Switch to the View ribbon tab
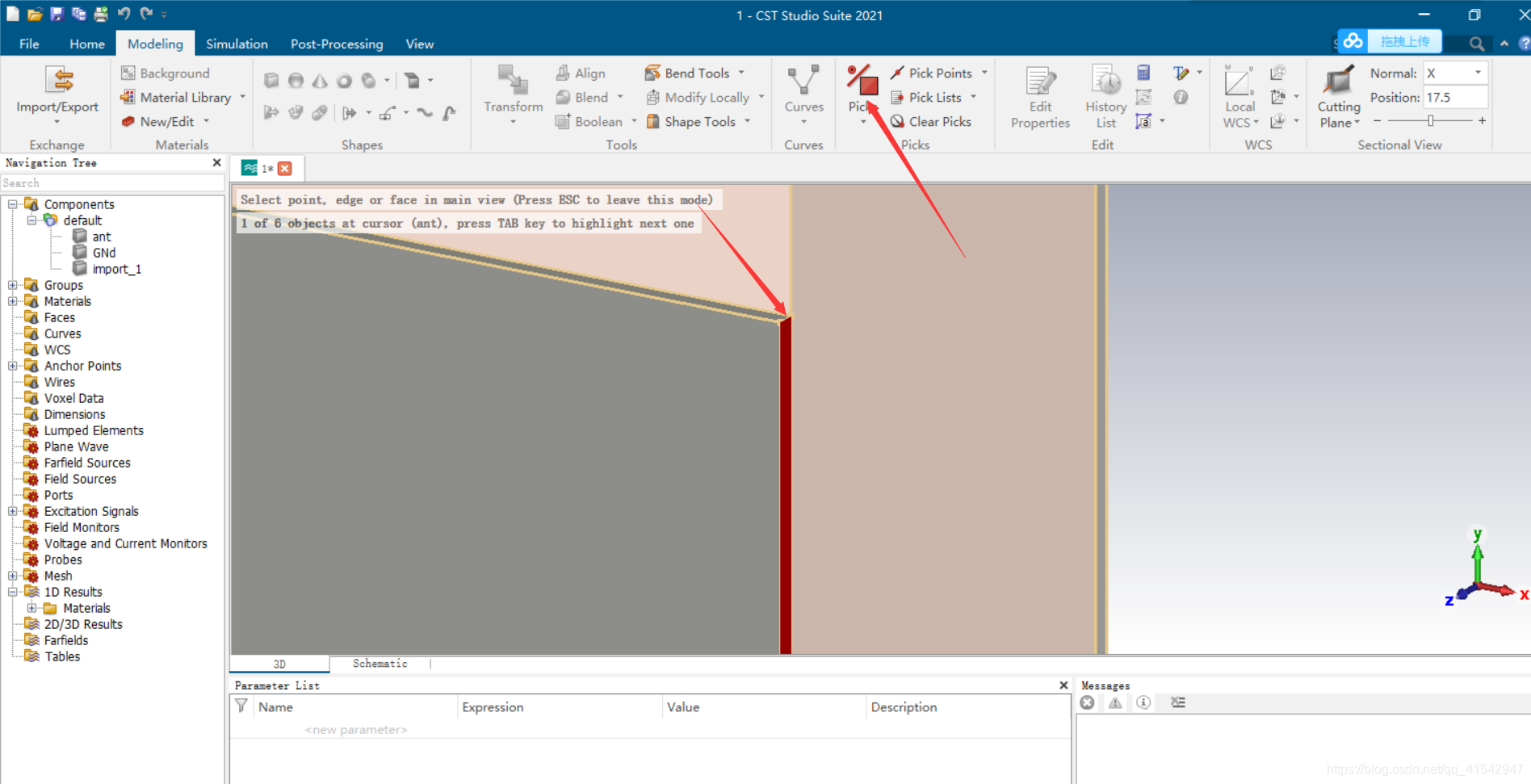 tap(419, 44)
